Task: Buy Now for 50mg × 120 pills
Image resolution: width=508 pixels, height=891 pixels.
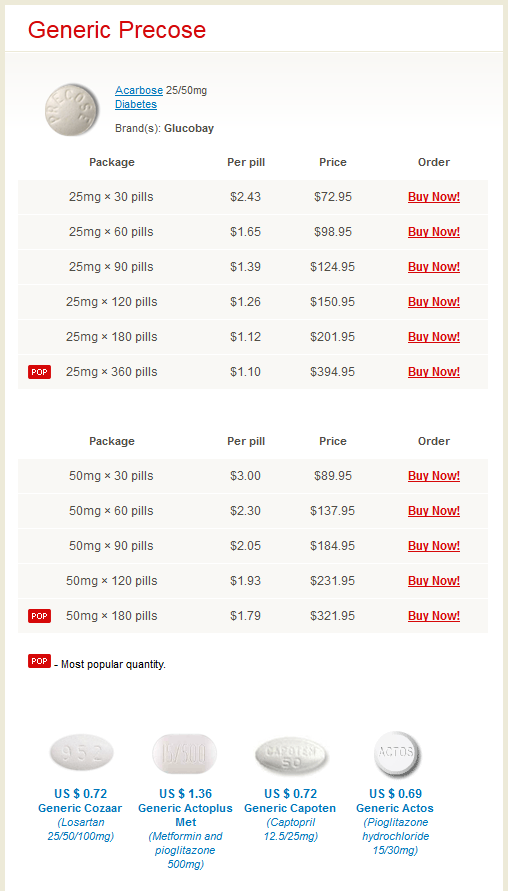Action: click(434, 581)
